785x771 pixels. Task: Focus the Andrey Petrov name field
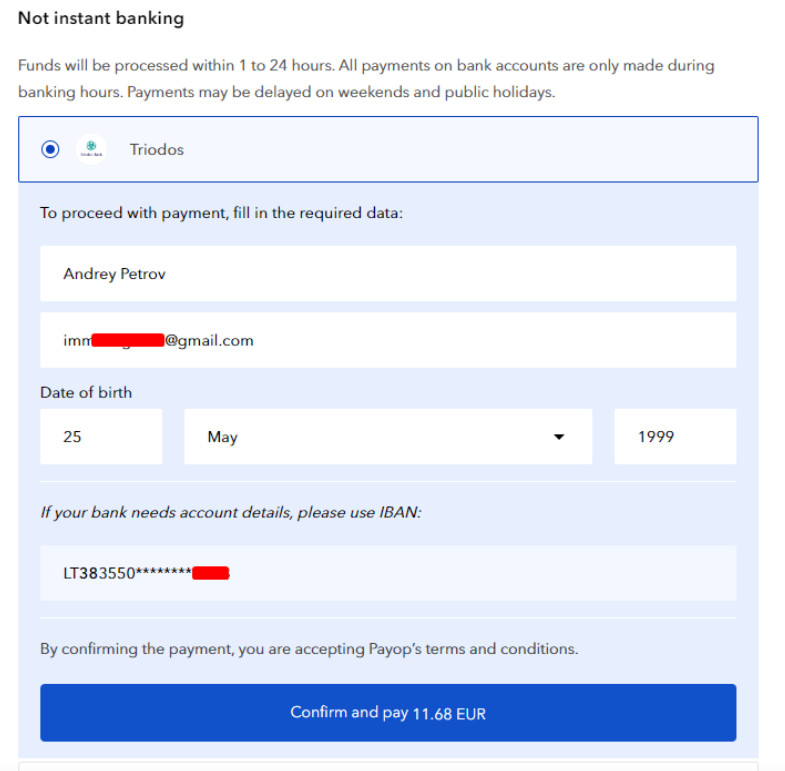388,273
